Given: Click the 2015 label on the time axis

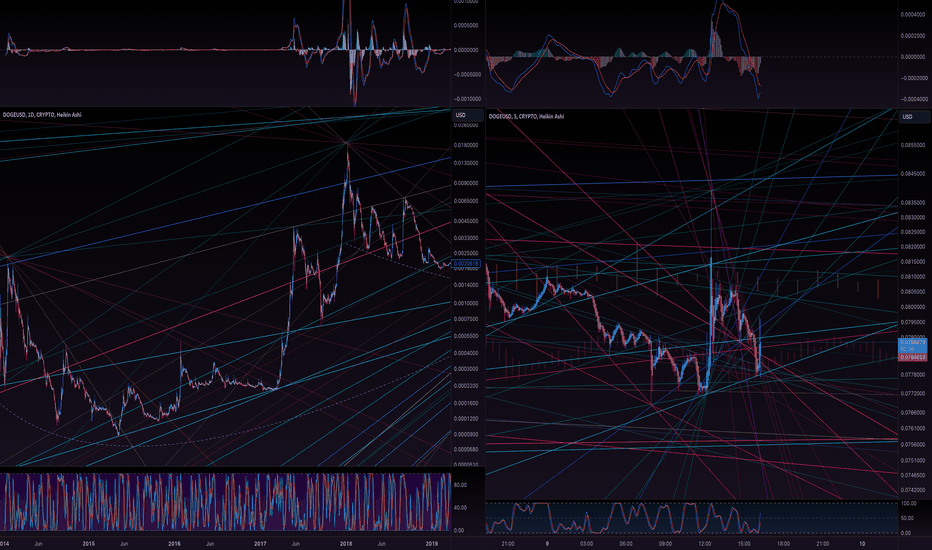Looking at the screenshot, I should [x=89, y=543].
